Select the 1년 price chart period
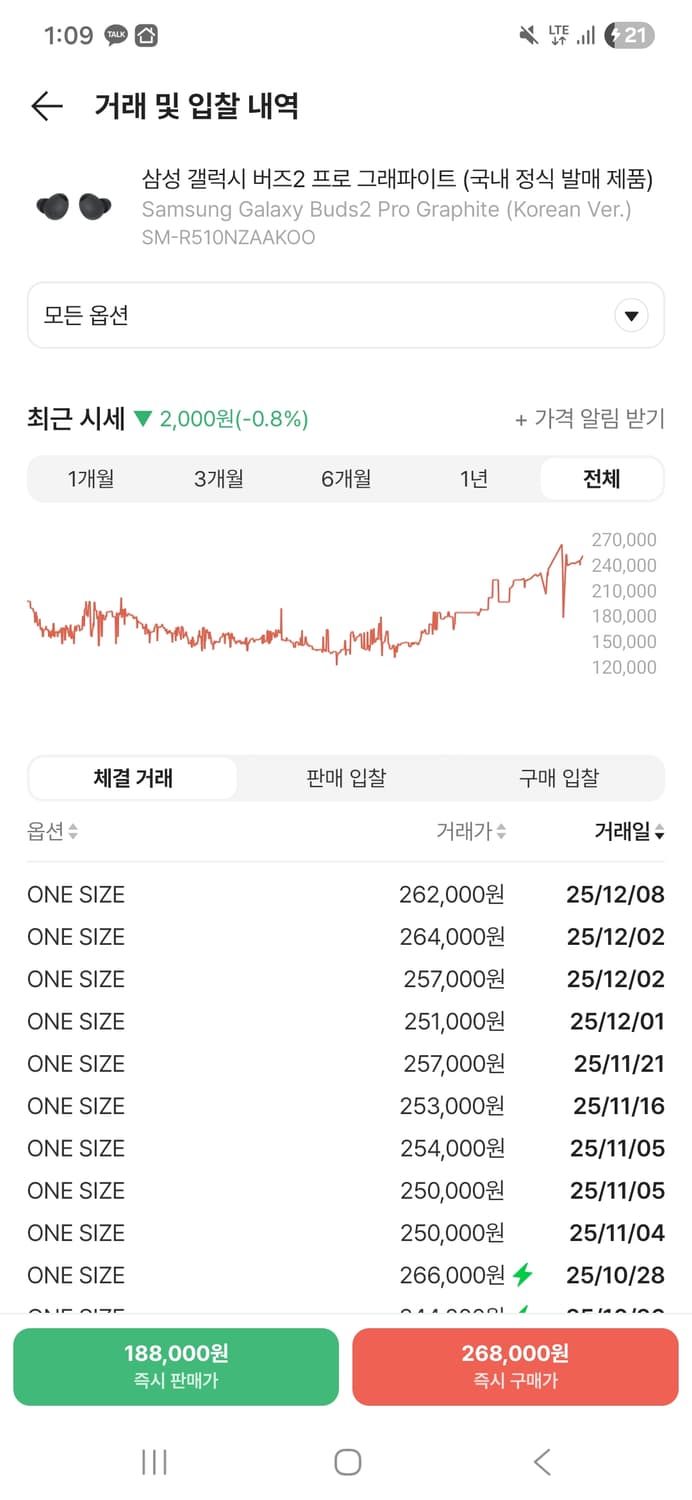Image resolution: width=692 pixels, height=1500 pixels. click(x=473, y=478)
